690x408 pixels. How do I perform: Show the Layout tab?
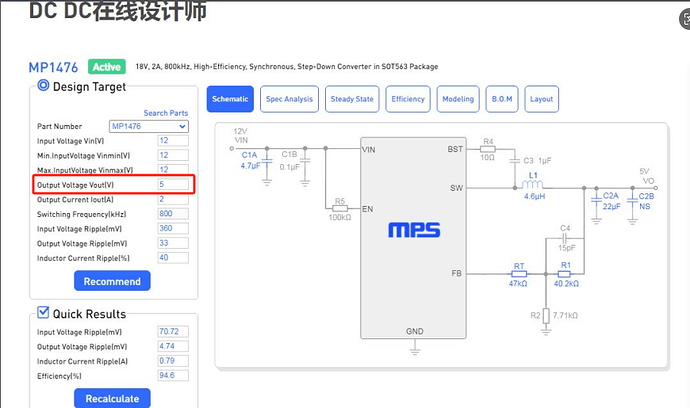542,99
